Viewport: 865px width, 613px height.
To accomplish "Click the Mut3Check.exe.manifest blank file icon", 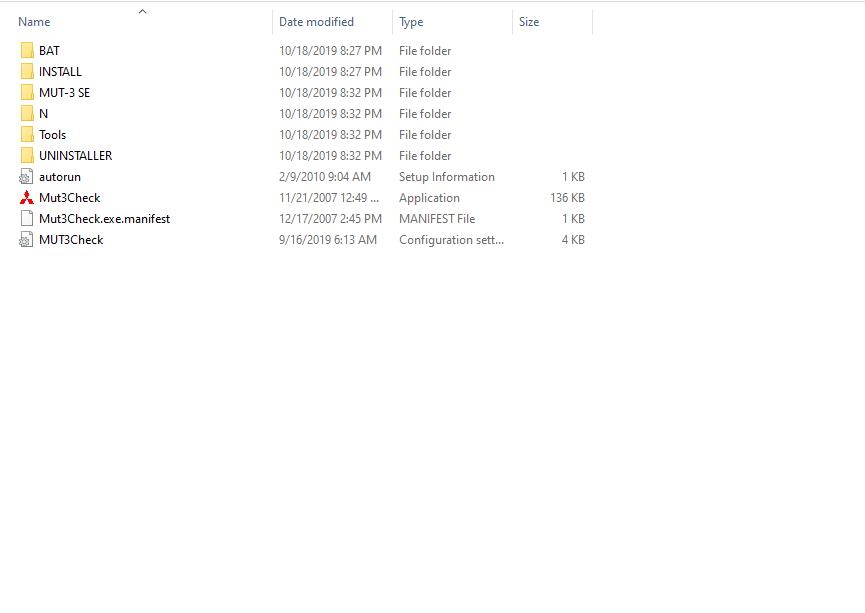I will click(26, 218).
